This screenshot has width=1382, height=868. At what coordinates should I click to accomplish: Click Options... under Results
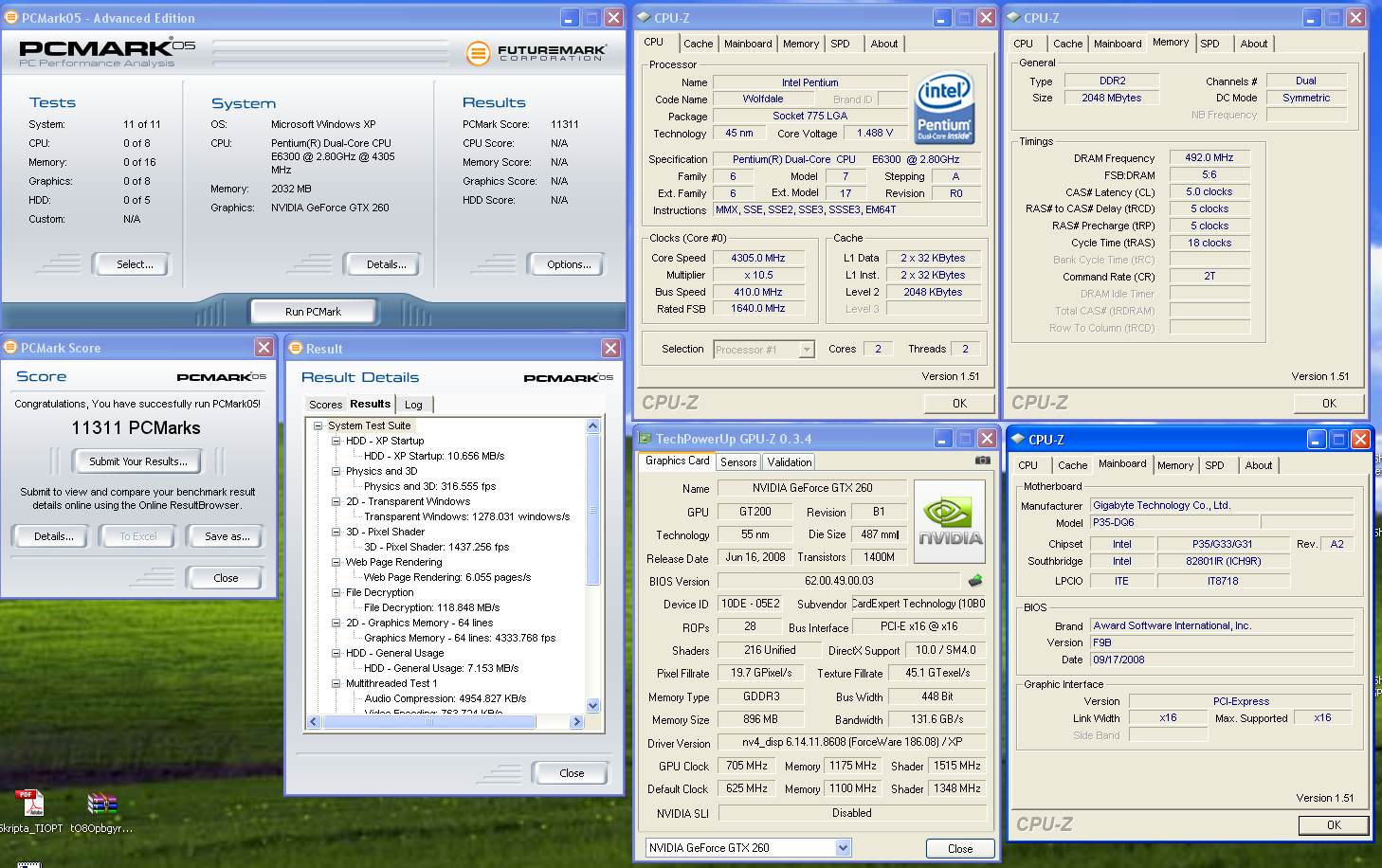pos(568,264)
